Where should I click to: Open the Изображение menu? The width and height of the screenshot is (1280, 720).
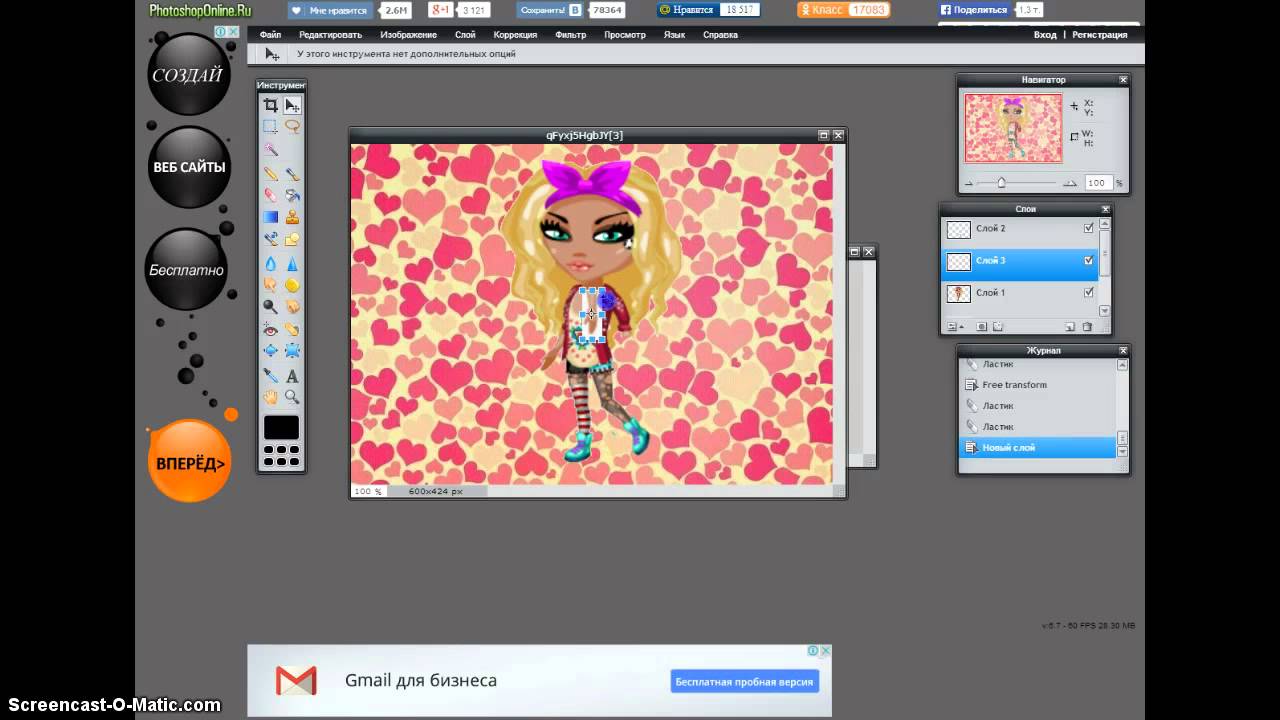(408, 35)
